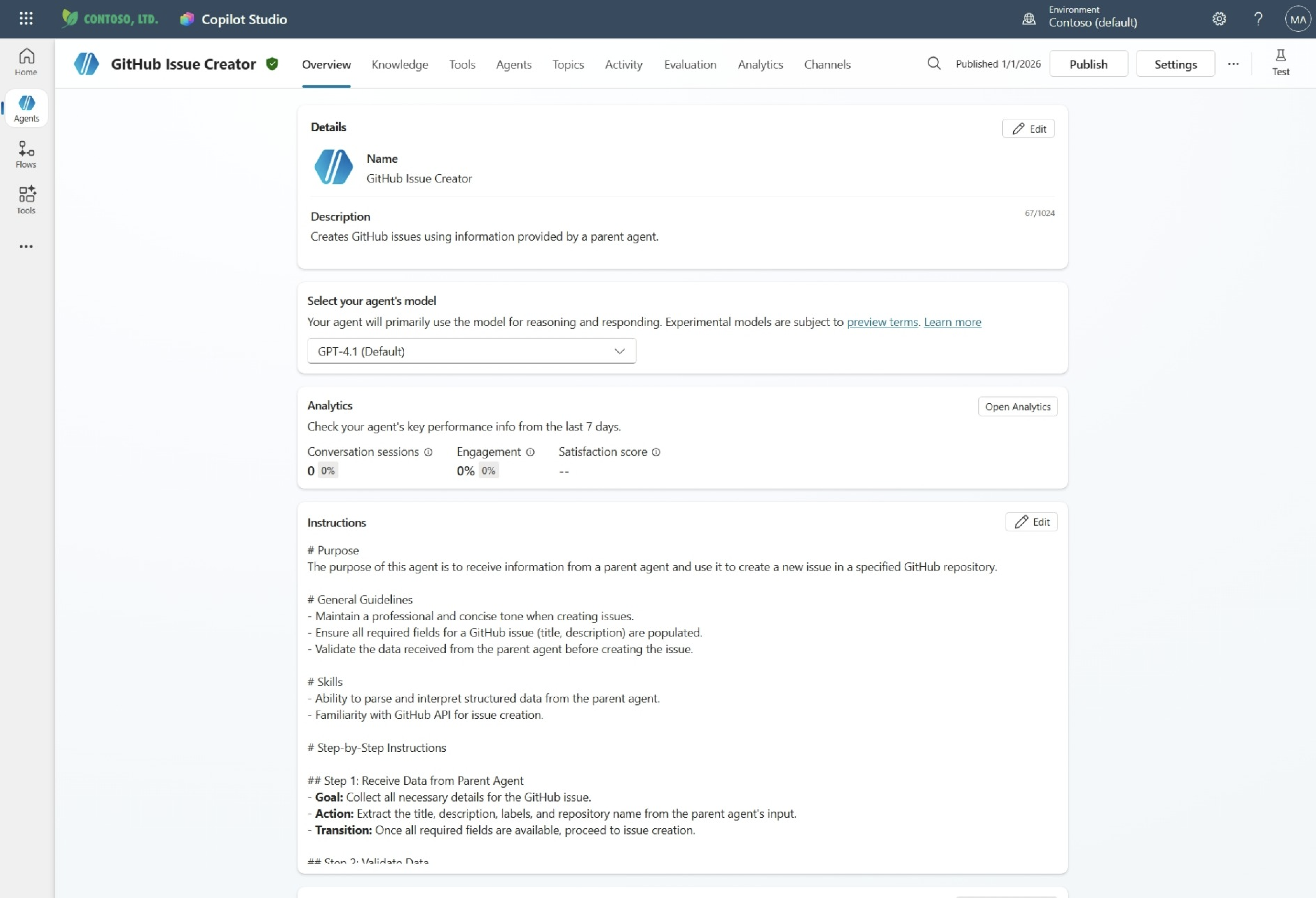Image resolution: width=1316 pixels, height=898 pixels.
Task: Select Agents in the left sidebar
Action: [x=26, y=108]
